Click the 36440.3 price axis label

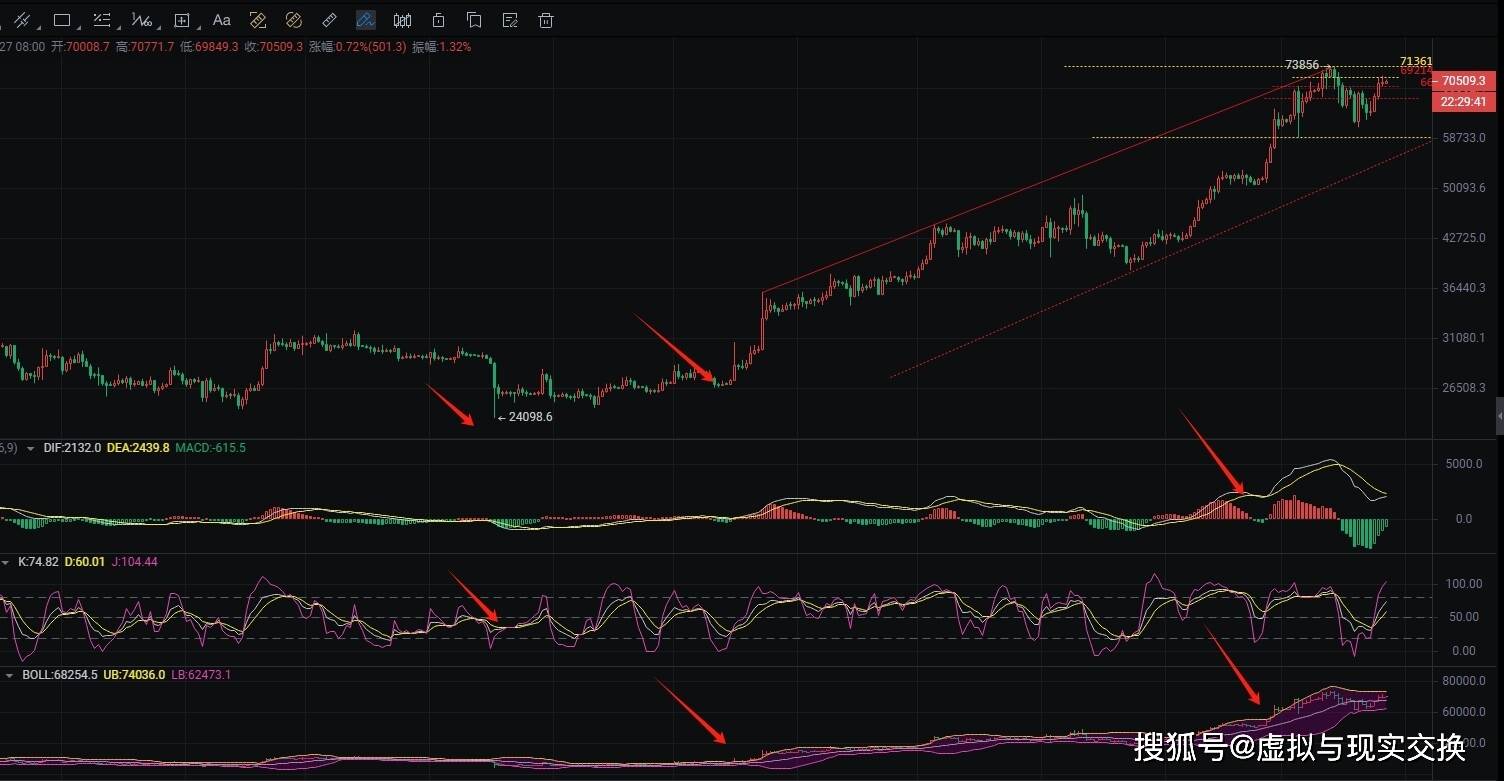tap(1463, 288)
